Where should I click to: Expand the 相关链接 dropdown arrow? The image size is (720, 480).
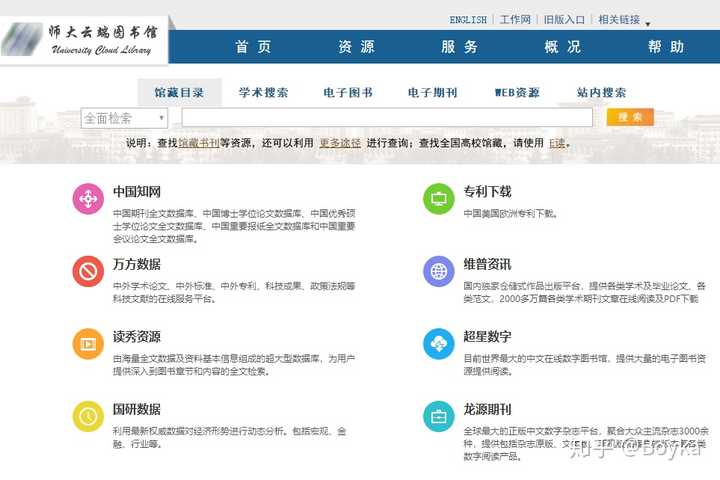pyautogui.click(x=648, y=23)
